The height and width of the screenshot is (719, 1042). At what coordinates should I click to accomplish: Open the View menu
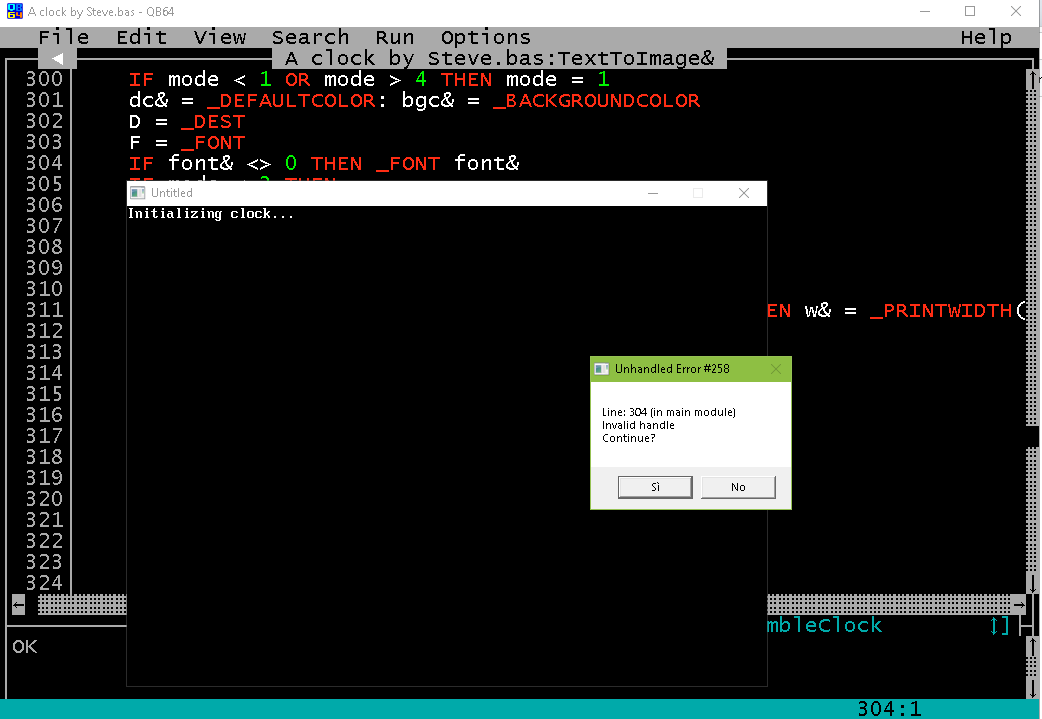[x=220, y=37]
